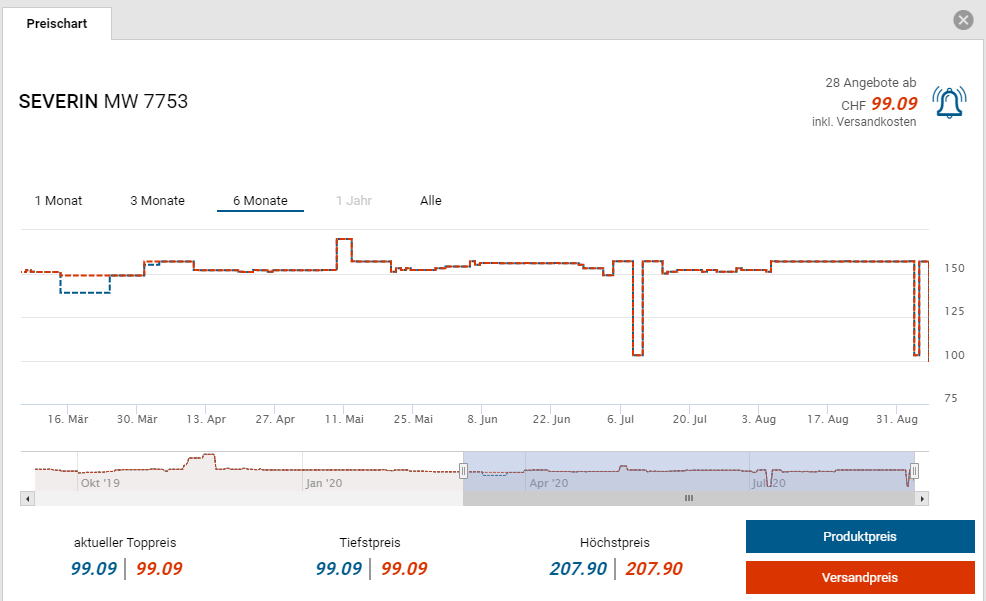The height and width of the screenshot is (601, 986).
Task: Click the price dip near 6. Jul
Action: click(637, 355)
